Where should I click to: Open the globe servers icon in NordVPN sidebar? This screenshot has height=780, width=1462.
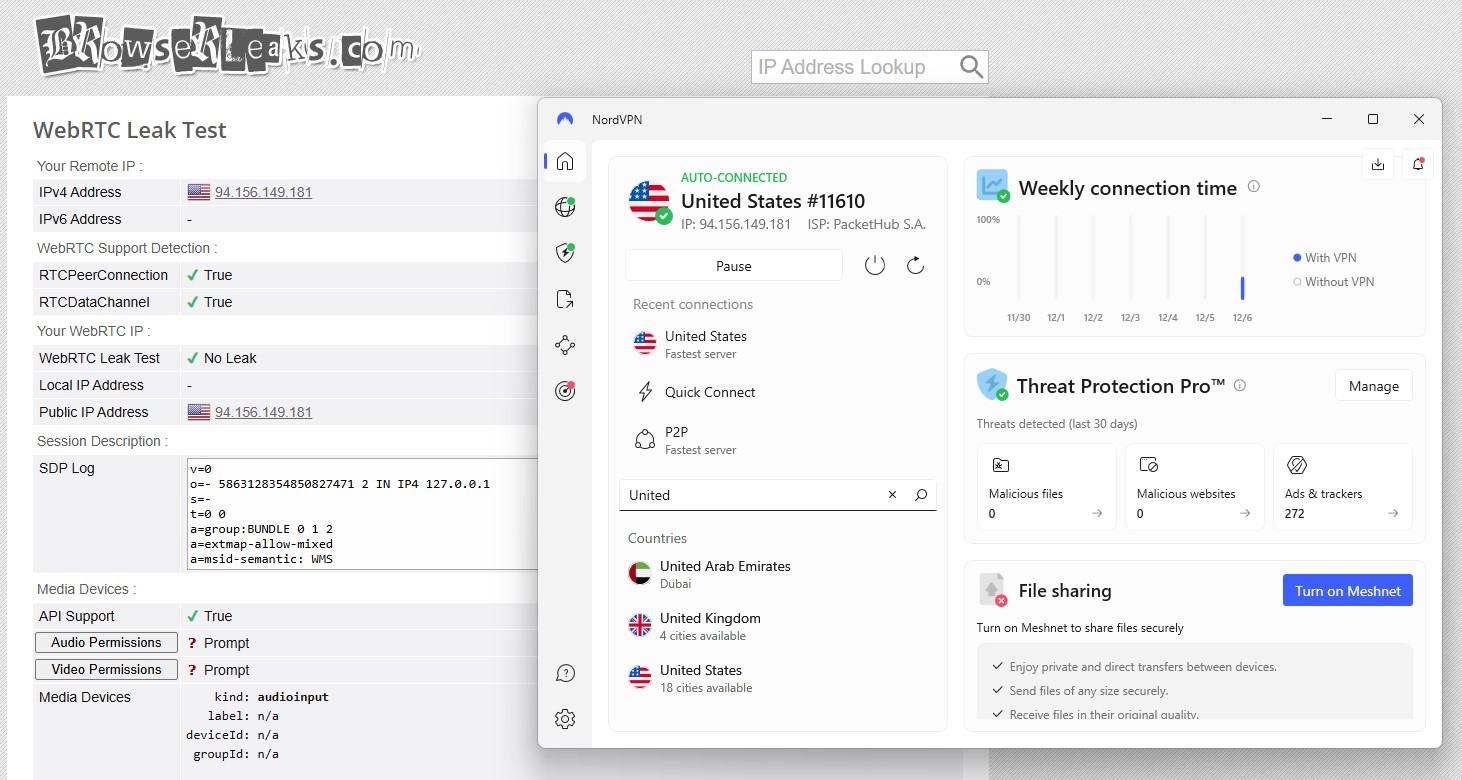pos(565,207)
